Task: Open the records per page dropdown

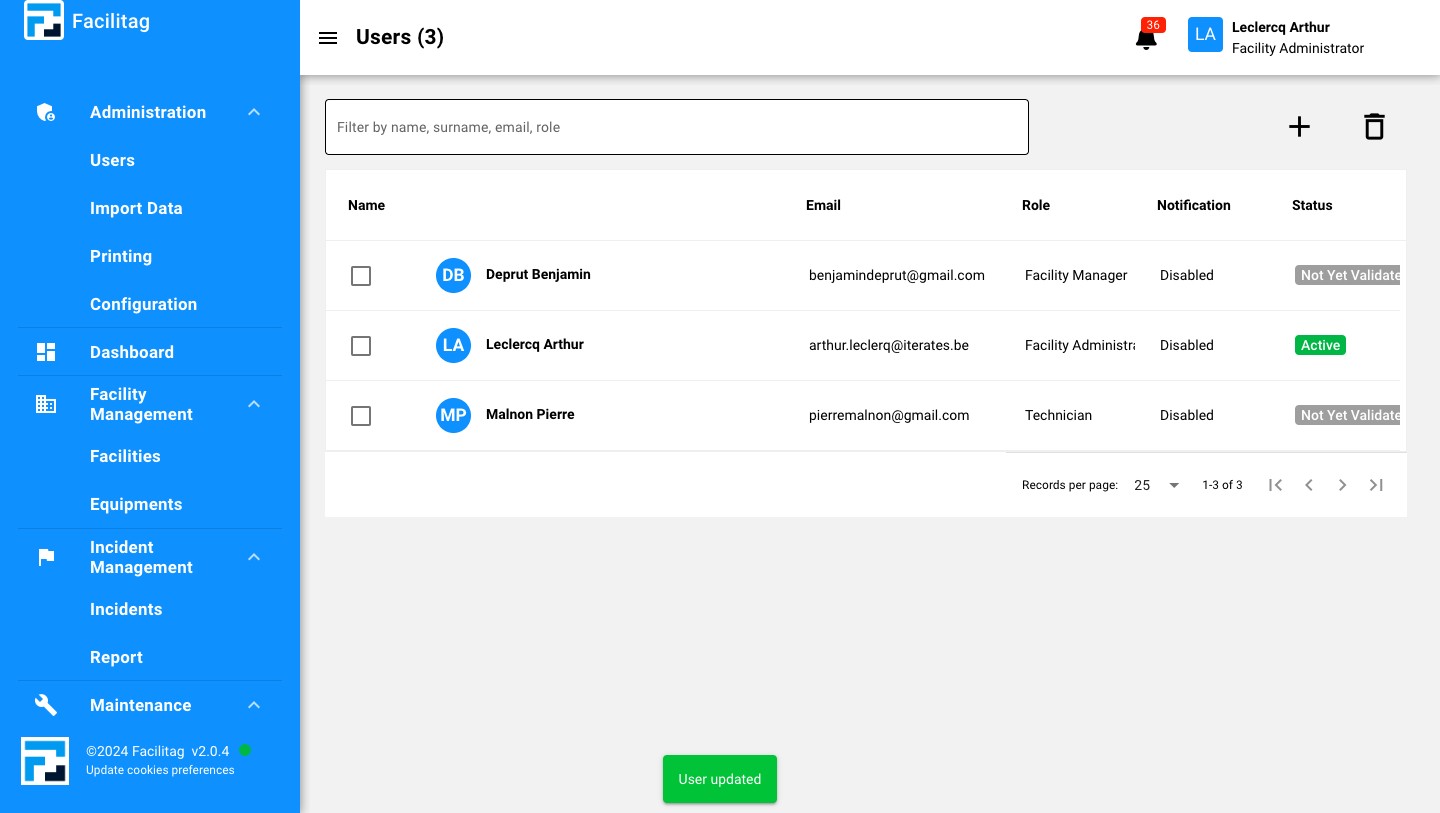Action: [x=1157, y=485]
